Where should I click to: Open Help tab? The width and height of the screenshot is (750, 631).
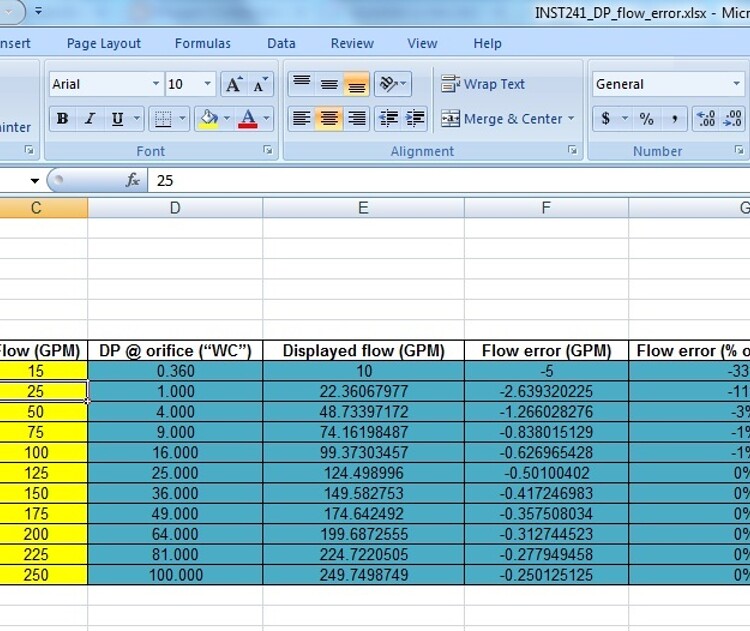point(487,44)
